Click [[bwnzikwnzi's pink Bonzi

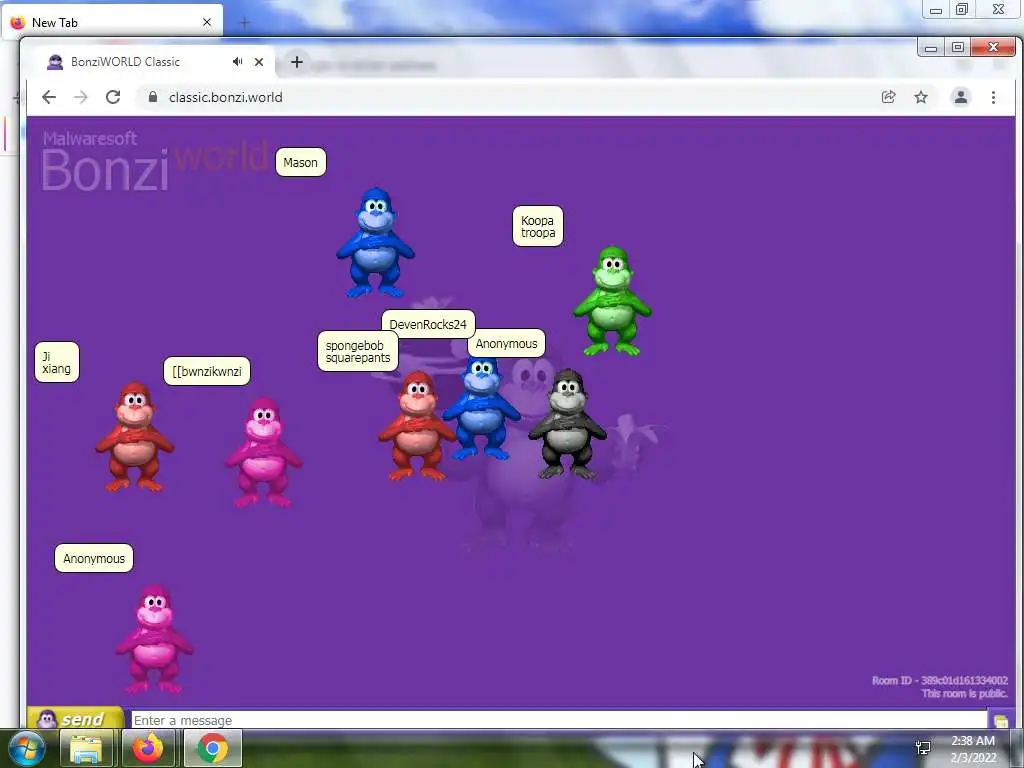pyautogui.click(x=263, y=452)
